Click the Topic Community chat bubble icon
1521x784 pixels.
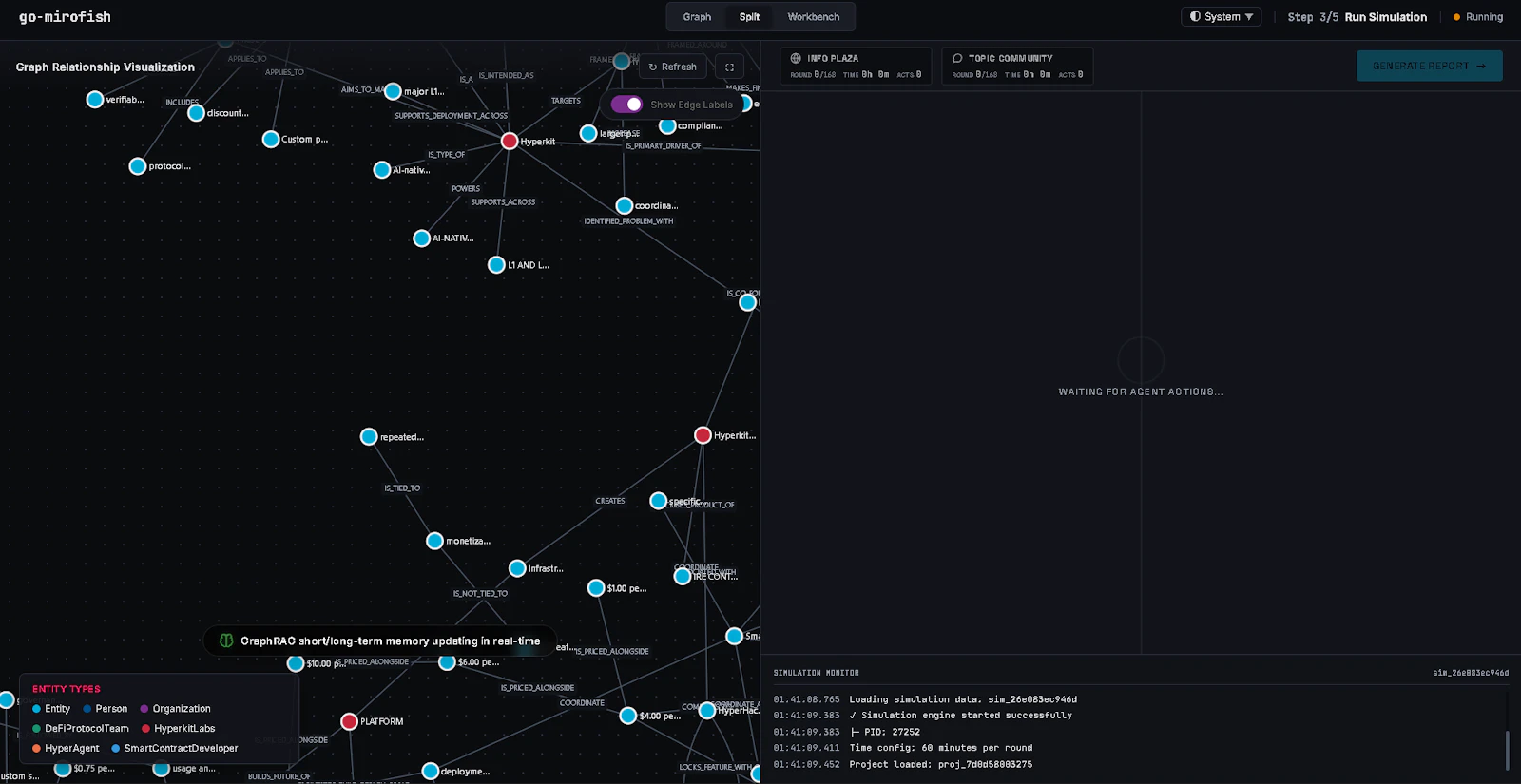pyautogui.click(x=957, y=58)
